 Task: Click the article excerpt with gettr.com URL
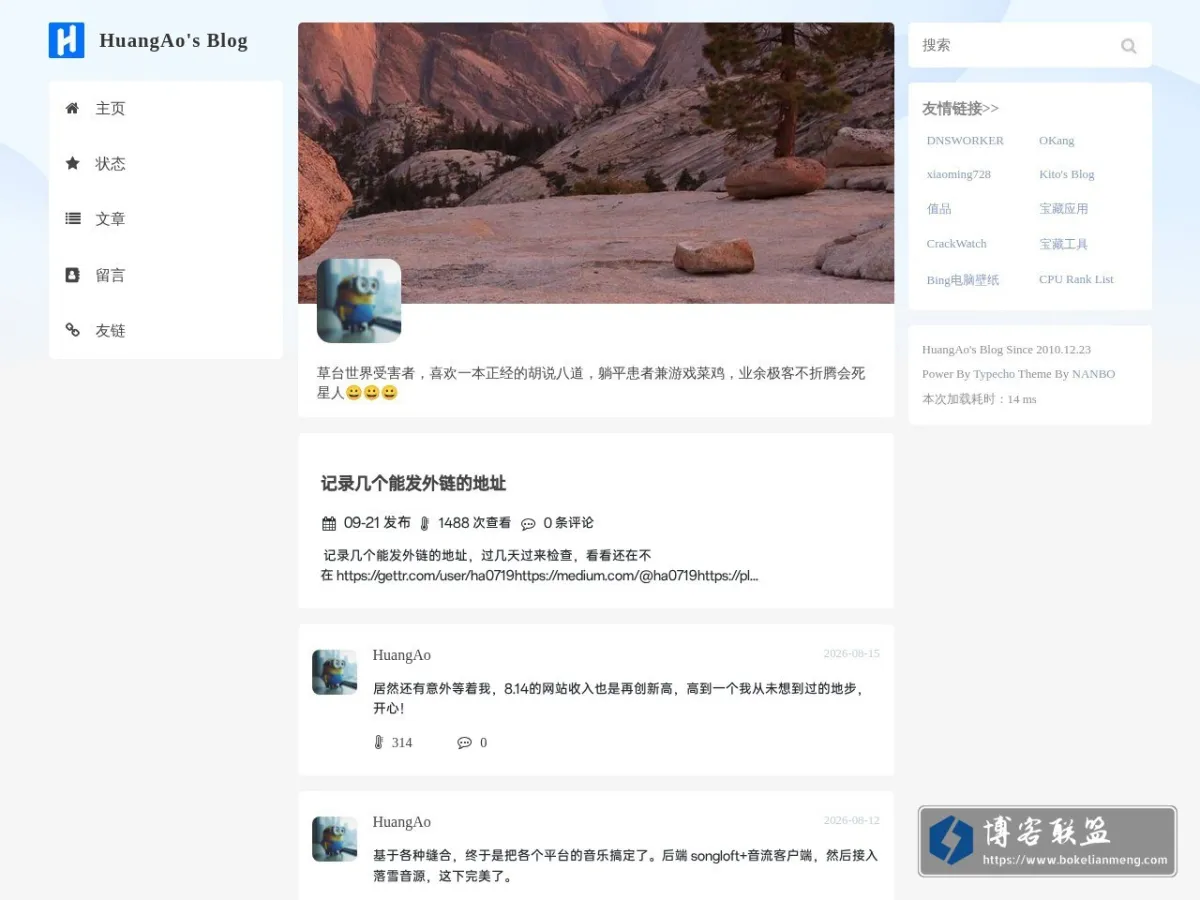pyautogui.click(x=539, y=565)
